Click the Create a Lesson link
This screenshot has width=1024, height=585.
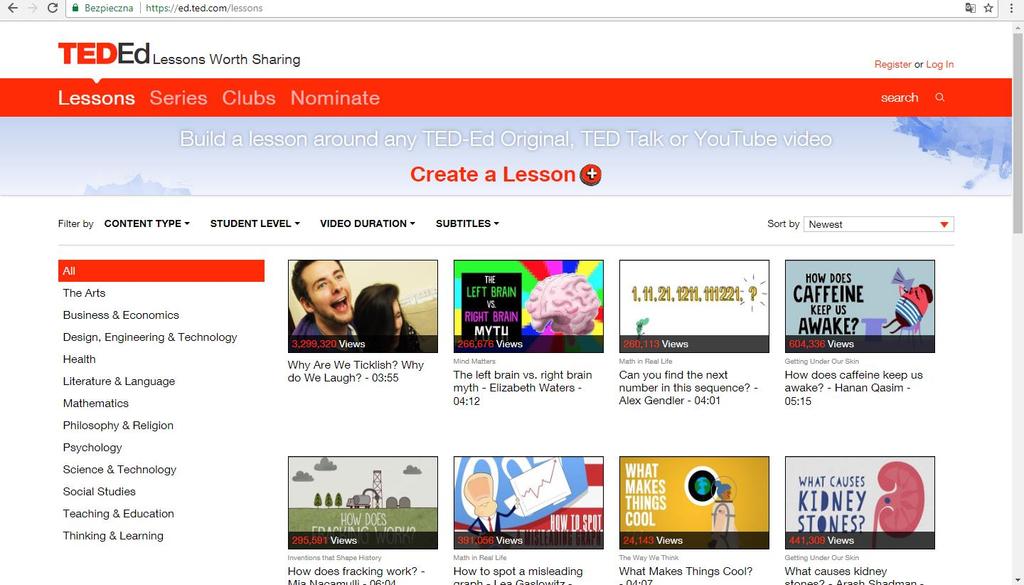492,174
